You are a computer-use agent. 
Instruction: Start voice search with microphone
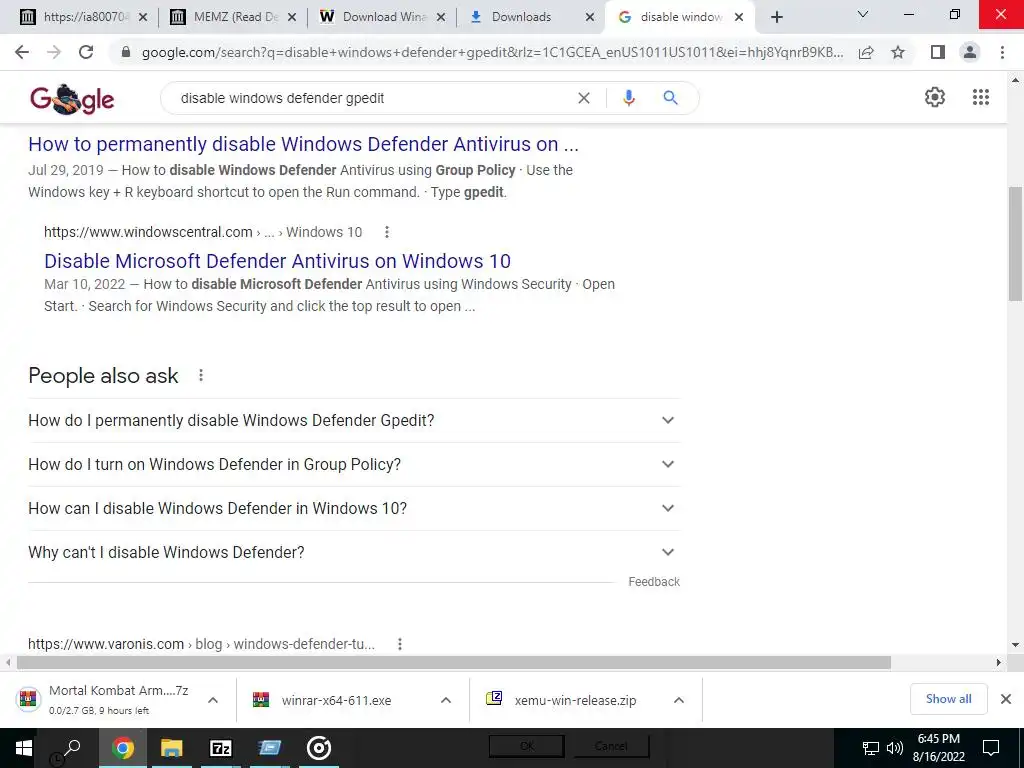[628, 98]
